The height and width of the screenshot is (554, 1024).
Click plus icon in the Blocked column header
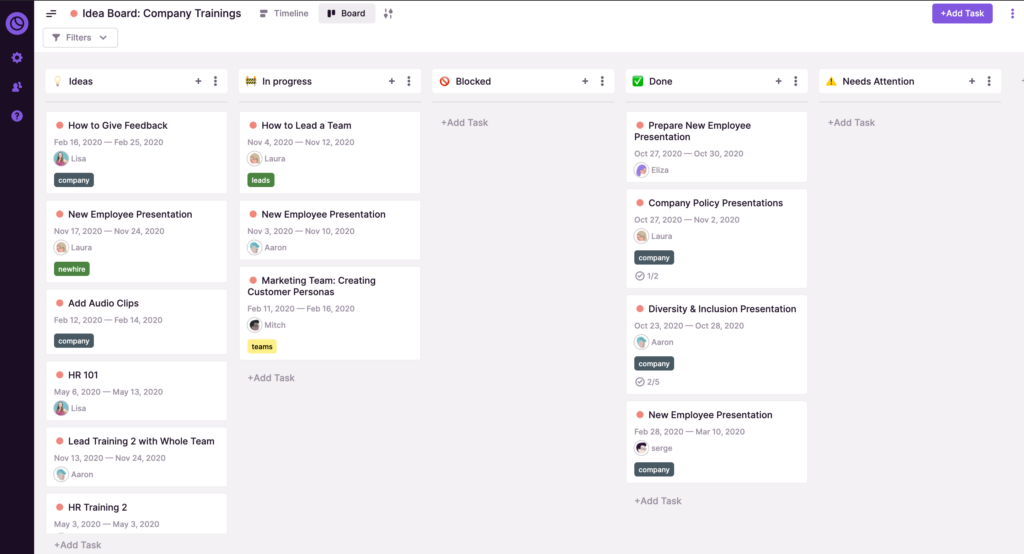point(585,81)
